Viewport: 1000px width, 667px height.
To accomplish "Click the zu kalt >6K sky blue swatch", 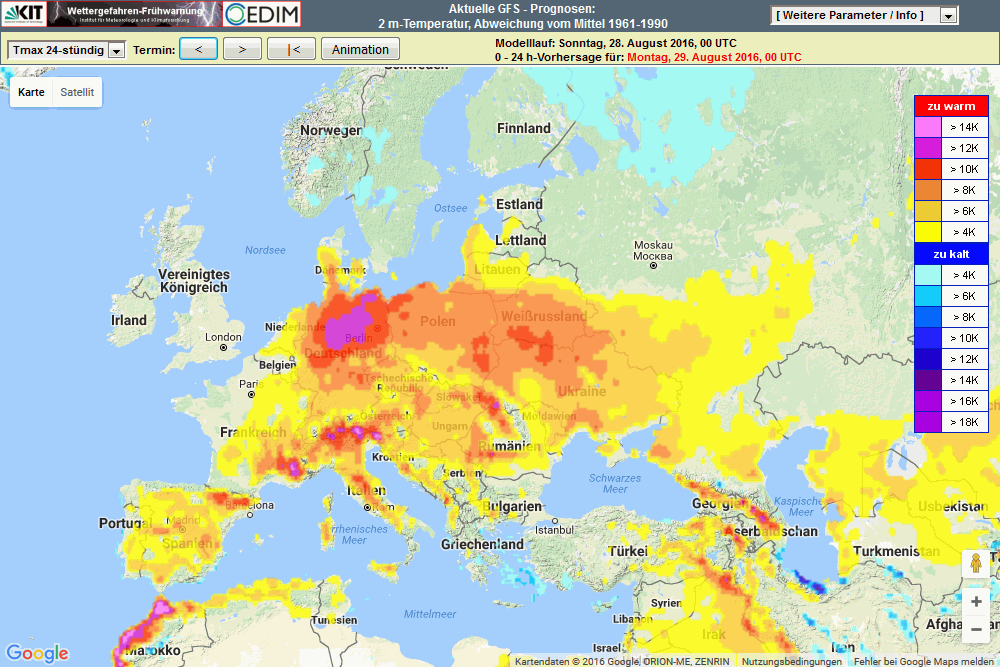I will [x=928, y=296].
